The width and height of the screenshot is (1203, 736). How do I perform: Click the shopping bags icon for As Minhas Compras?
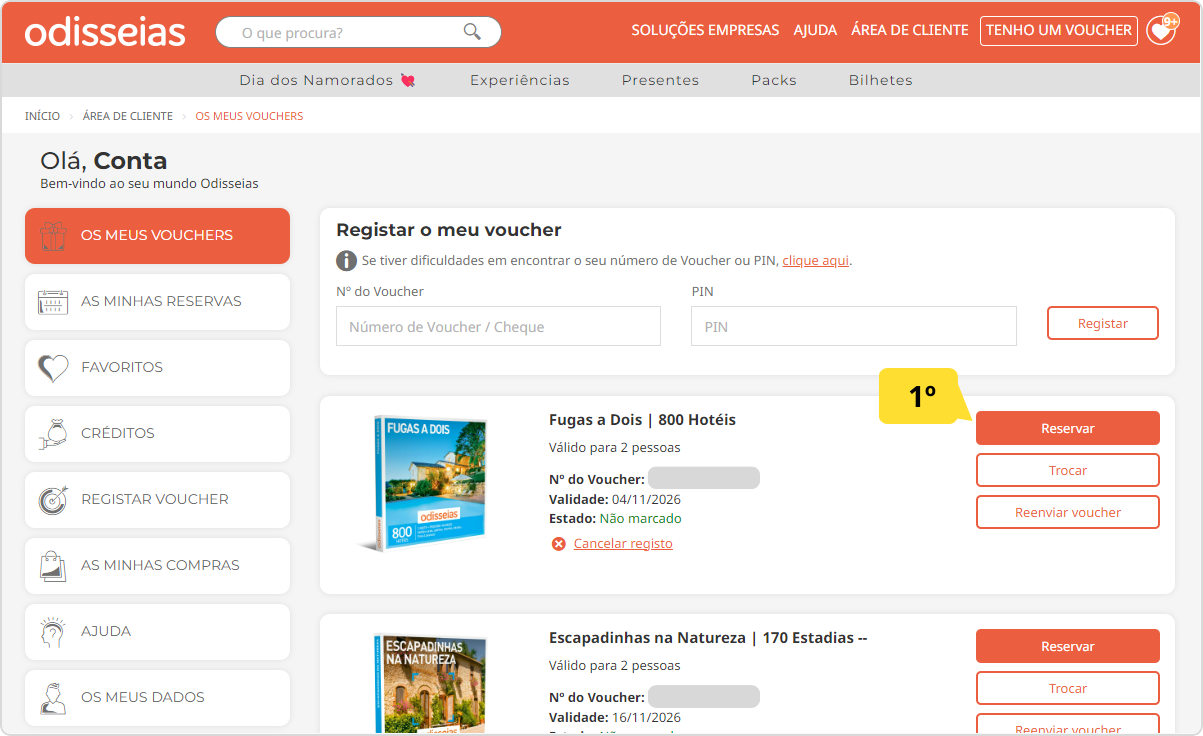click(53, 566)
